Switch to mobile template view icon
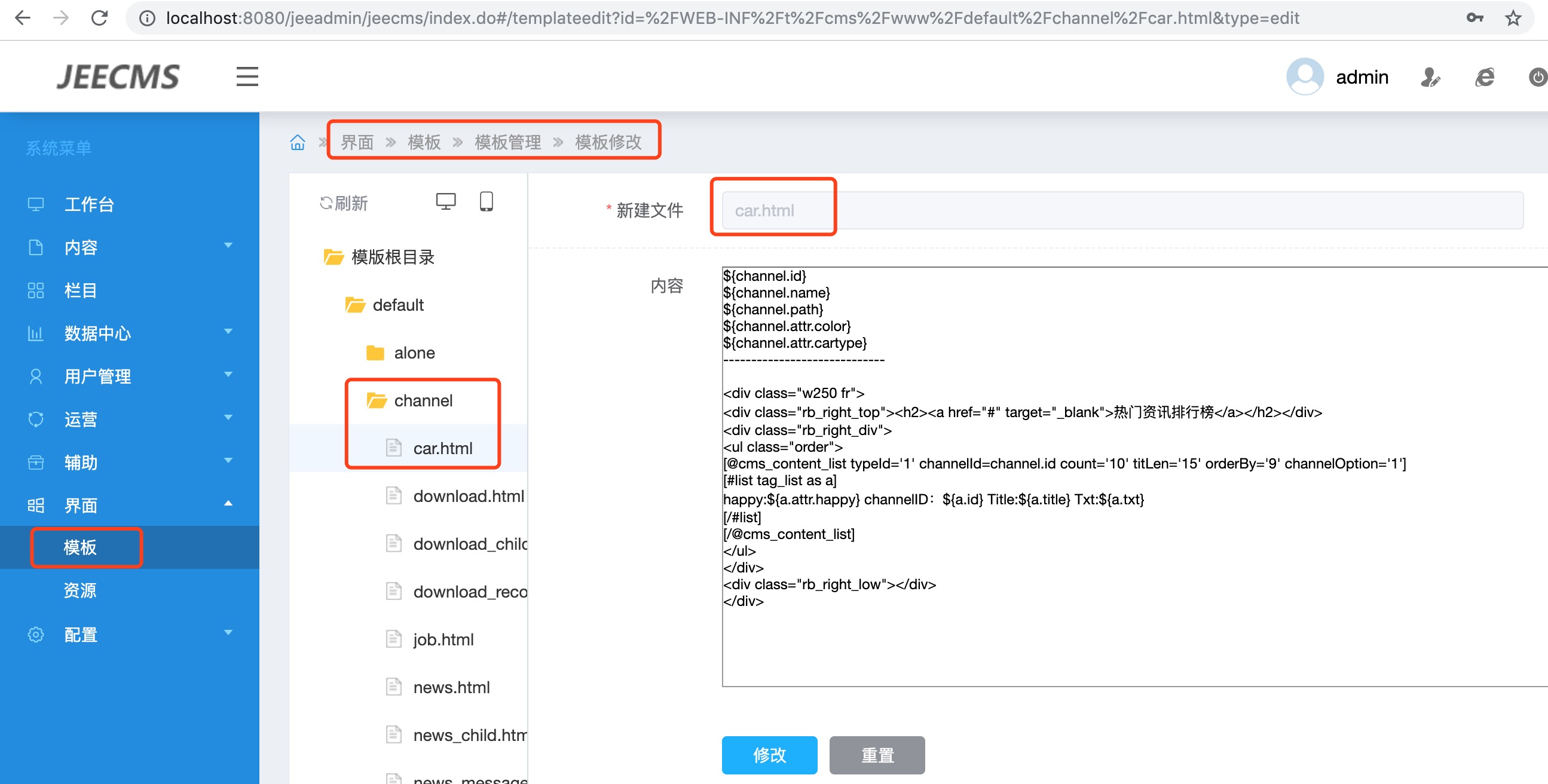1548x784 pixels. coord(486,202)
